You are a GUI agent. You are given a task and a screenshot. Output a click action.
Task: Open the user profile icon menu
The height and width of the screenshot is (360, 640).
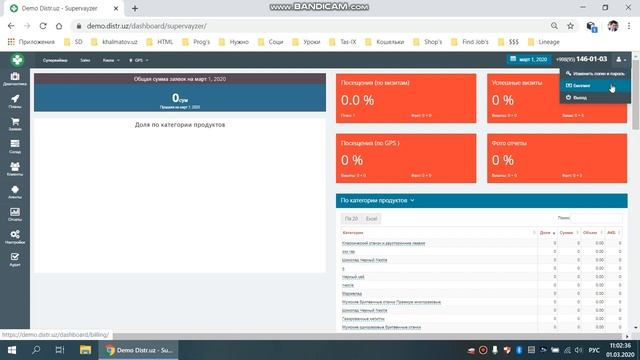(620, 60)
